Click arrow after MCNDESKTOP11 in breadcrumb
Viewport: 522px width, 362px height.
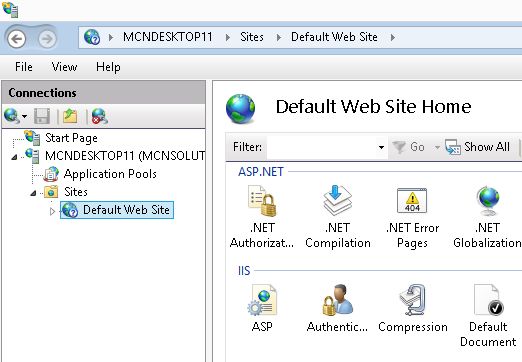coord(228,37)
